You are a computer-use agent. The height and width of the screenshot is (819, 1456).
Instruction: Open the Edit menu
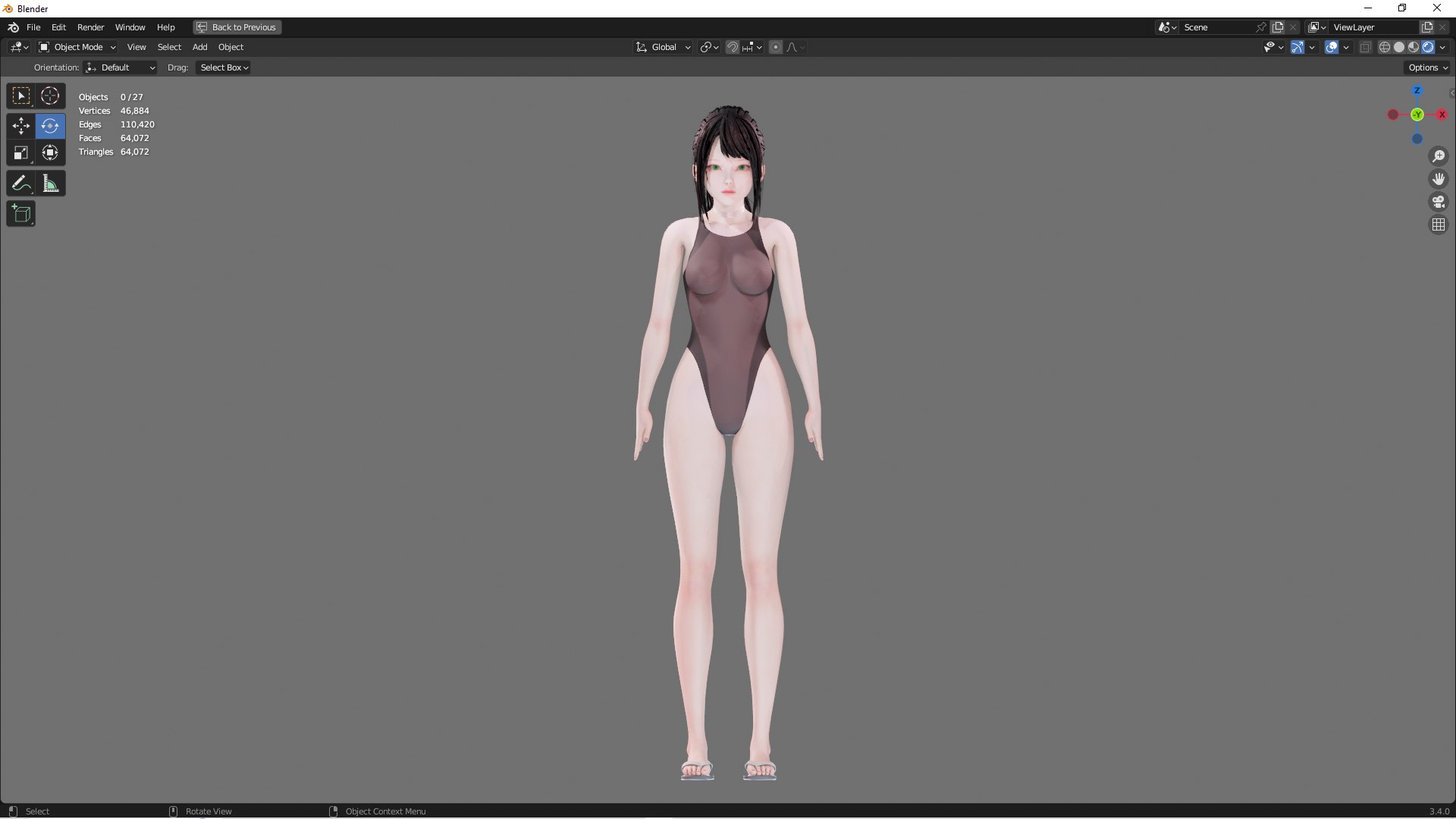tap(58, 27)
